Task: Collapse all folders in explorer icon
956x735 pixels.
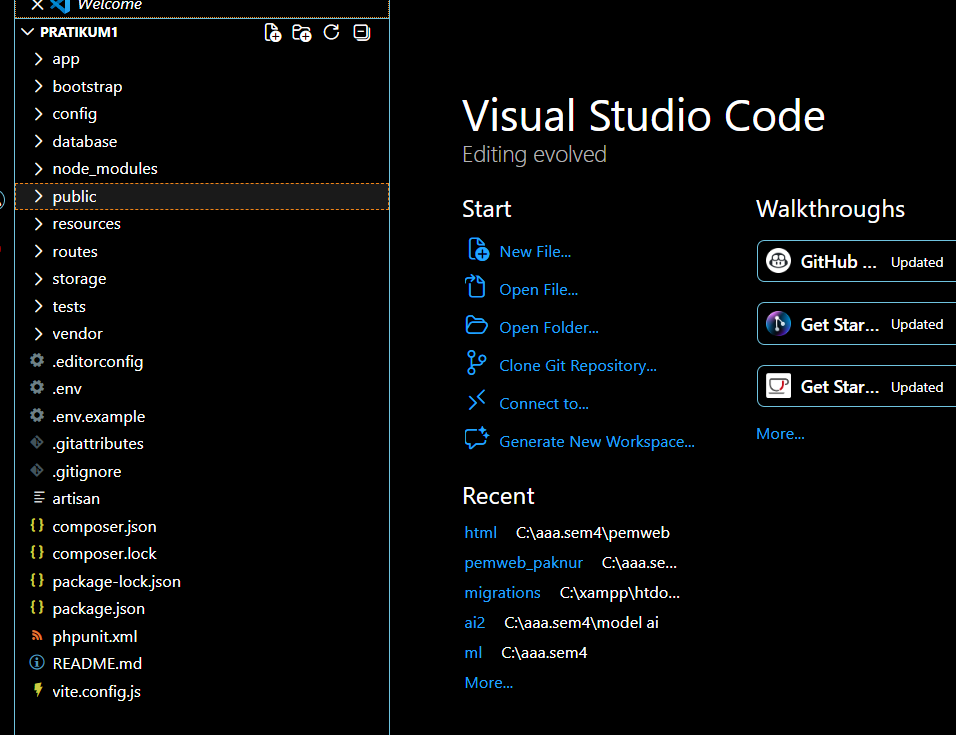Action: tap(362, 32)
